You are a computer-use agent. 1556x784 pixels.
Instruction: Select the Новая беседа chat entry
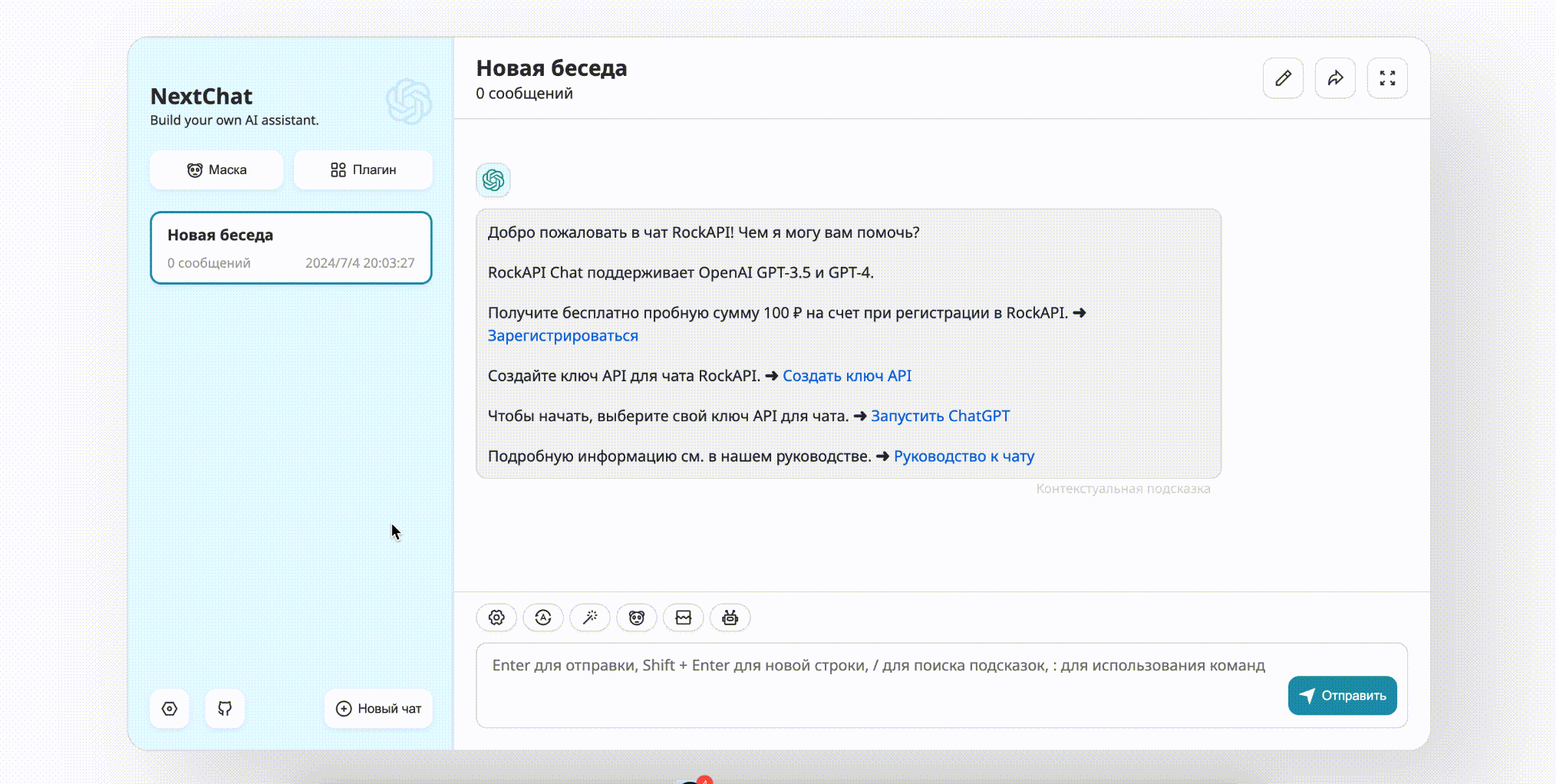(291, 248)
